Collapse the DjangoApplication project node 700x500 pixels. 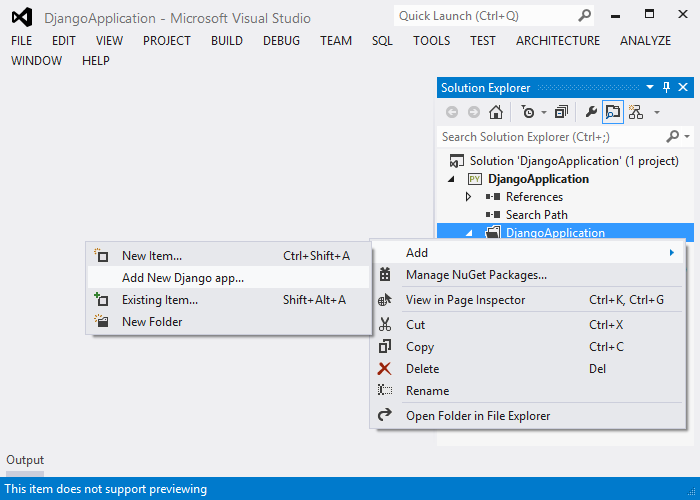pyautogui.click(x=451, y=179)
